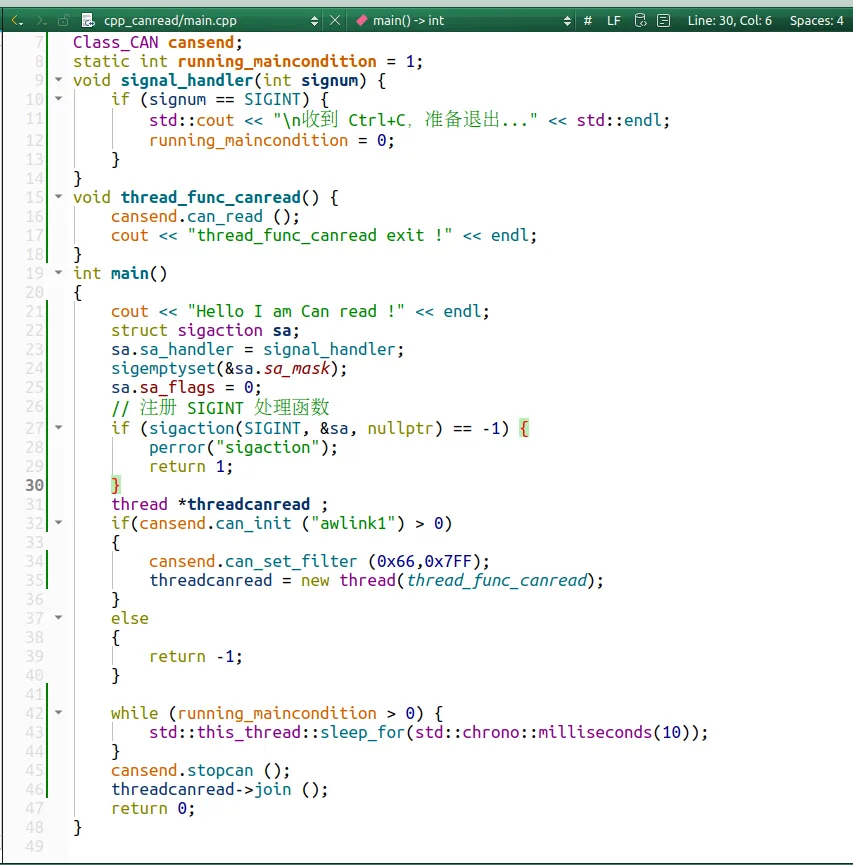Go back with the left arrow icon
This screenshot has width=853, height=865.
point(17,21)
